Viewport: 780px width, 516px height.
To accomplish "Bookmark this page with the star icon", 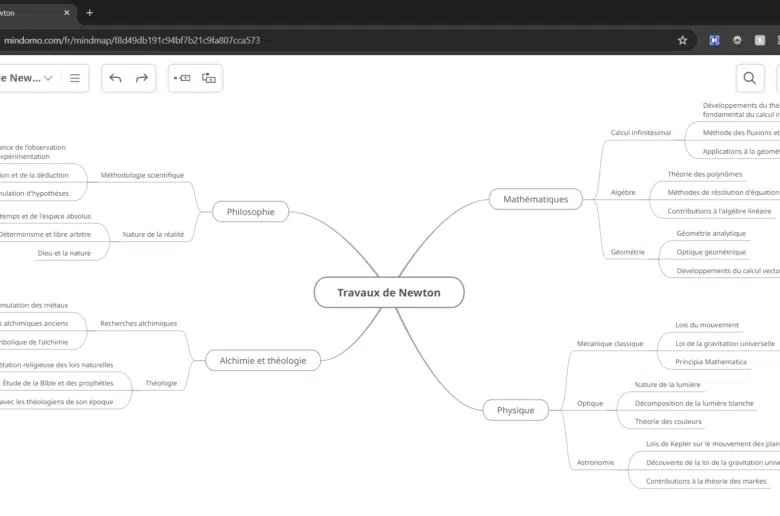I will click(x=682, y=40).
